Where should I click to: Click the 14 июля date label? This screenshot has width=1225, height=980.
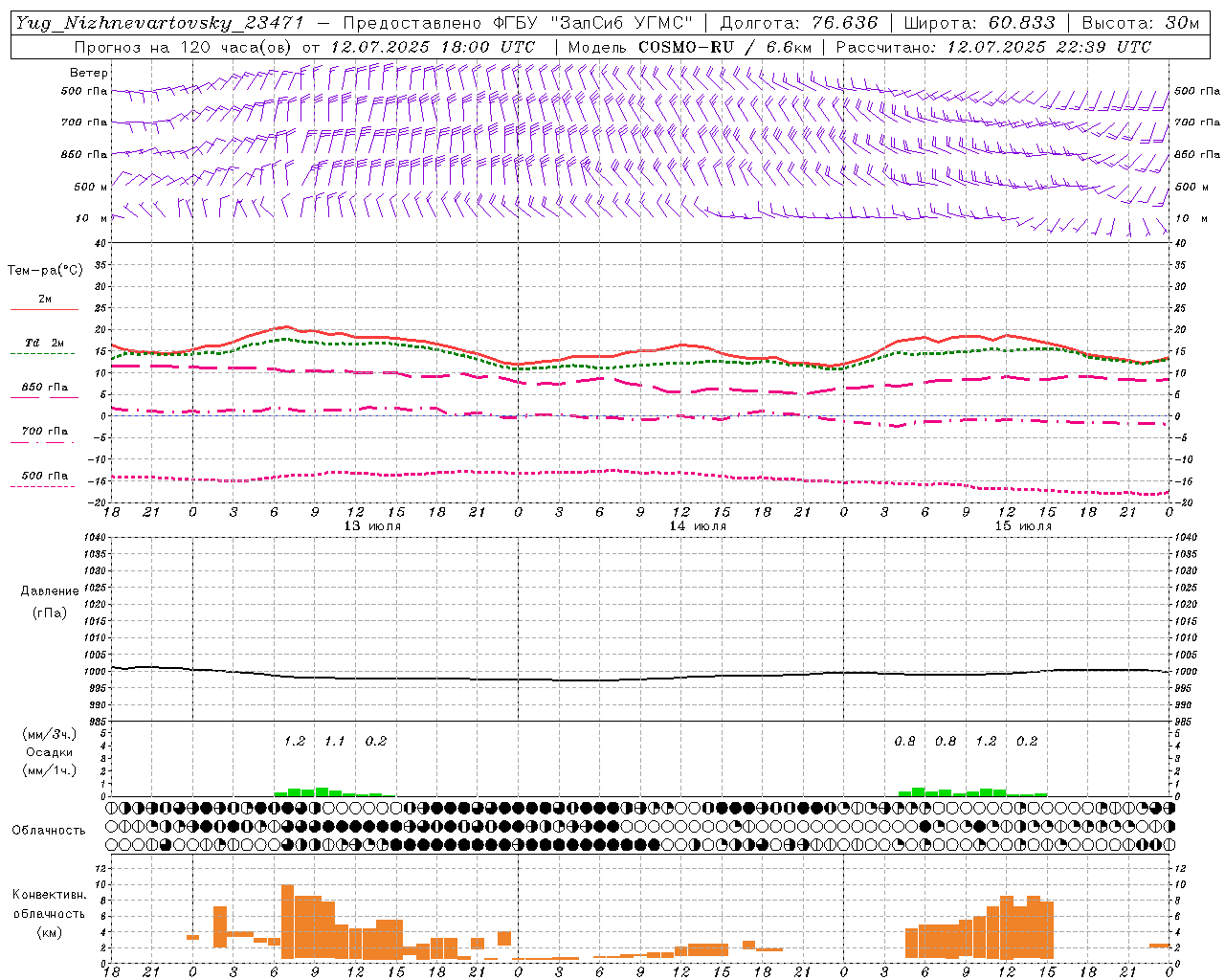tap(698, 526)
